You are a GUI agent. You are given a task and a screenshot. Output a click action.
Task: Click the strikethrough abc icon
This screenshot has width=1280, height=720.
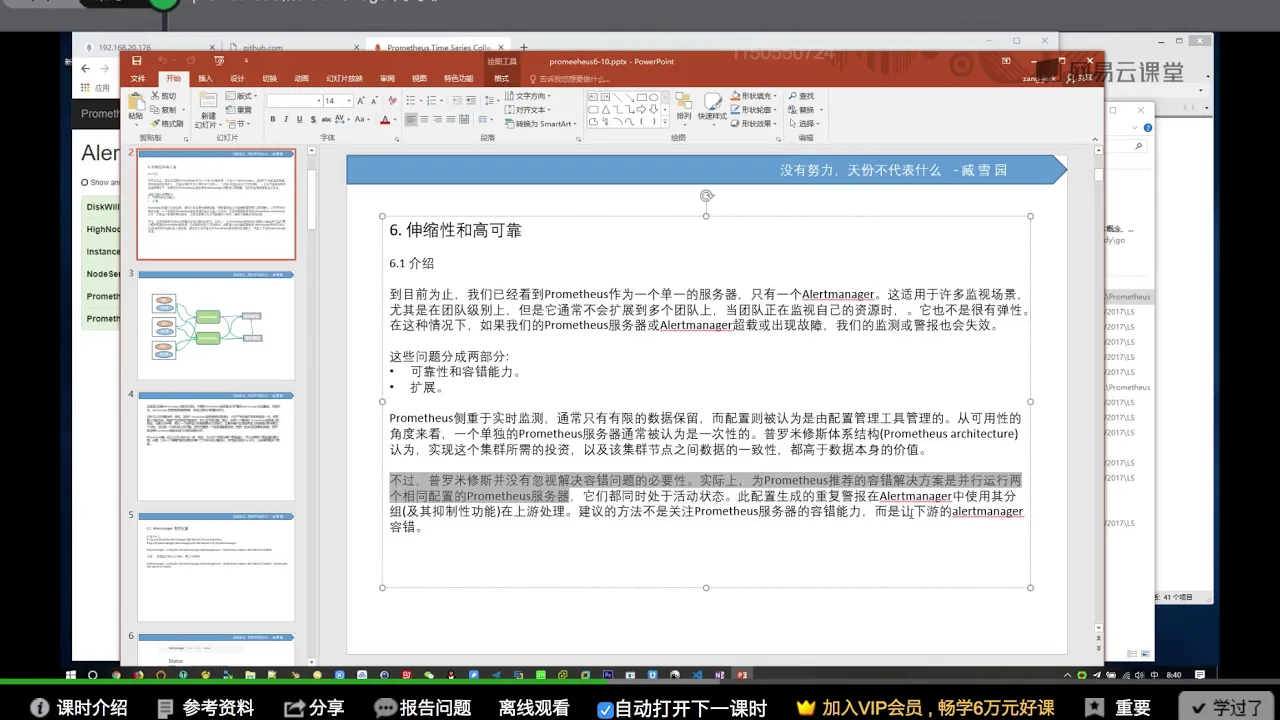324,120
